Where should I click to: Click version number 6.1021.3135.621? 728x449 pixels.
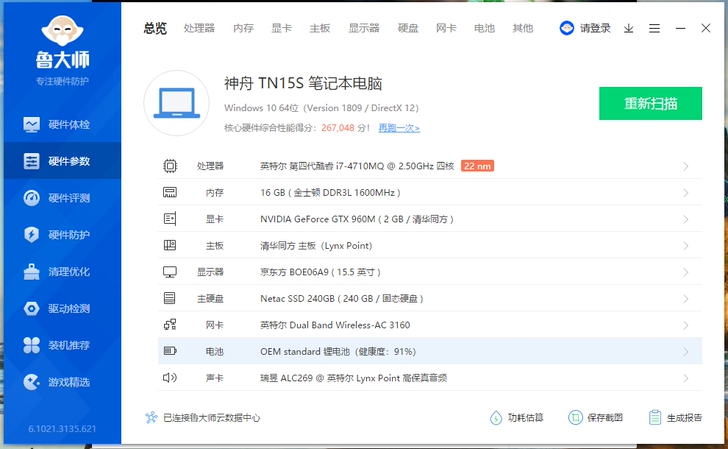[62, 429]
